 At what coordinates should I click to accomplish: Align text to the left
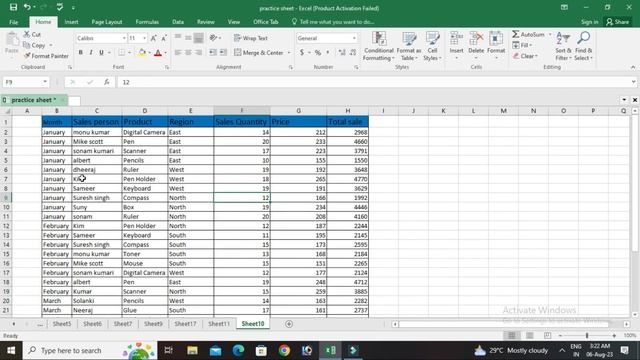coord(178,52)
